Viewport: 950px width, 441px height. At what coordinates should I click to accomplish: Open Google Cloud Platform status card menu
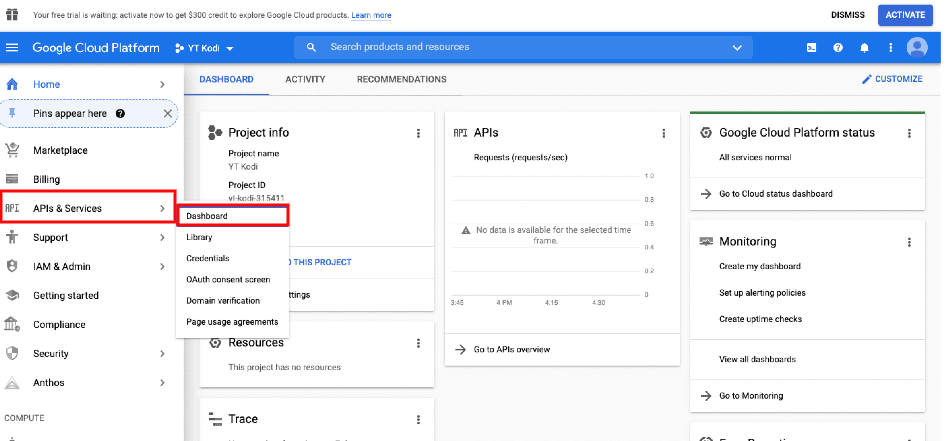coord(909,133)
